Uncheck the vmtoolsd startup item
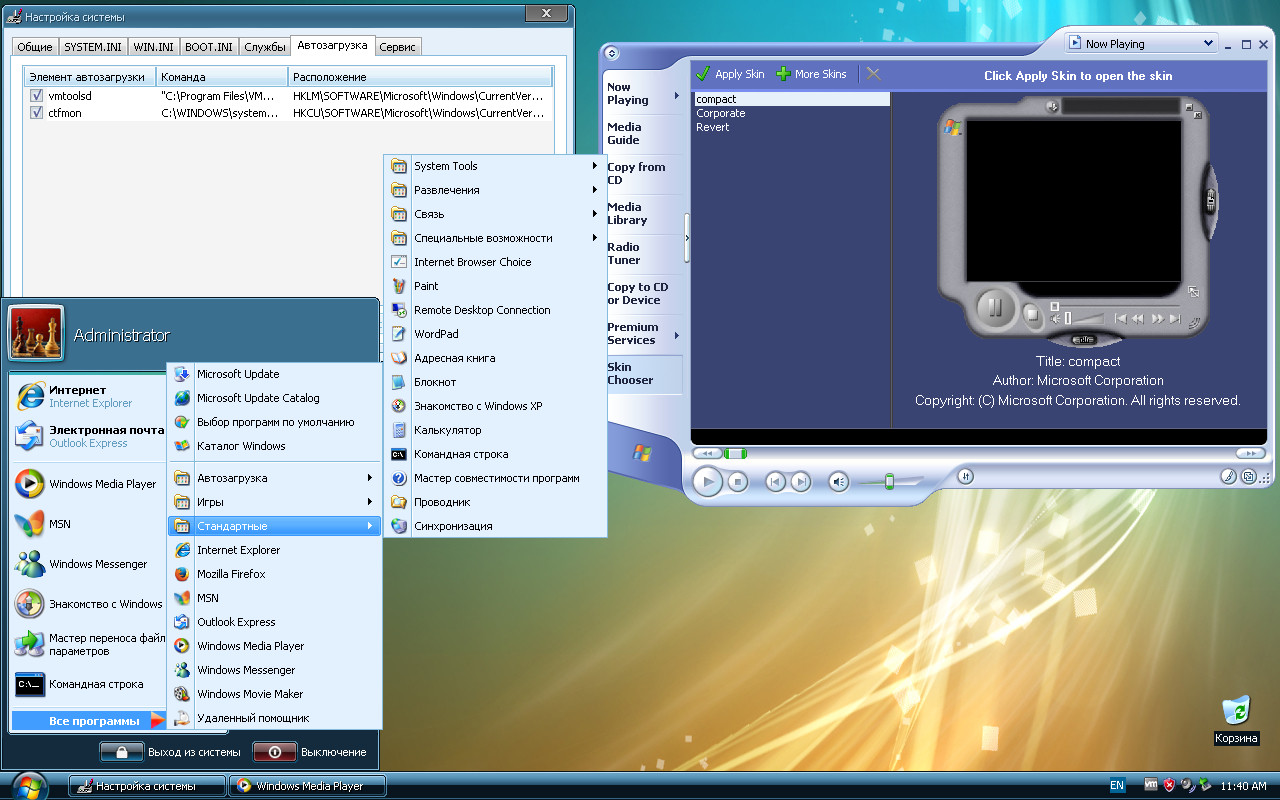The height and width of the screenshot is (800, 1280). [36, 96]
